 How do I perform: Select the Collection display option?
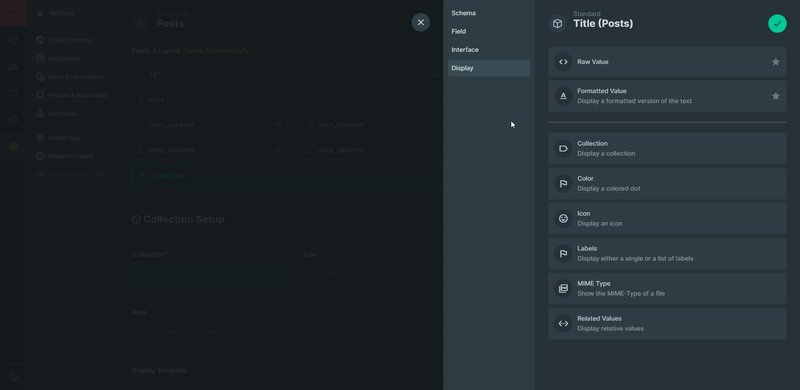(x=667, y=149)
